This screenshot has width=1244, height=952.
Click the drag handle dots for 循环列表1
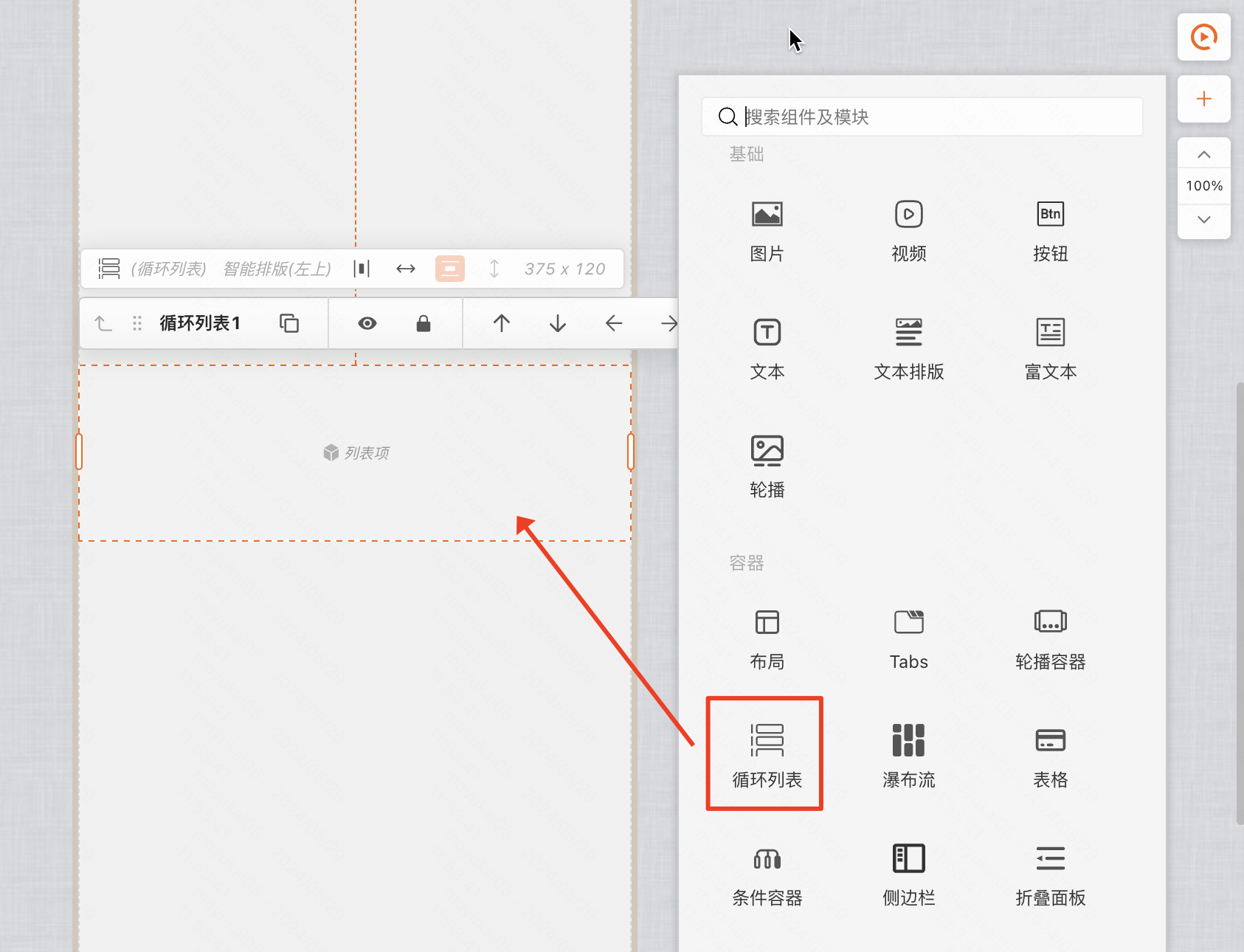click(137, 323)
